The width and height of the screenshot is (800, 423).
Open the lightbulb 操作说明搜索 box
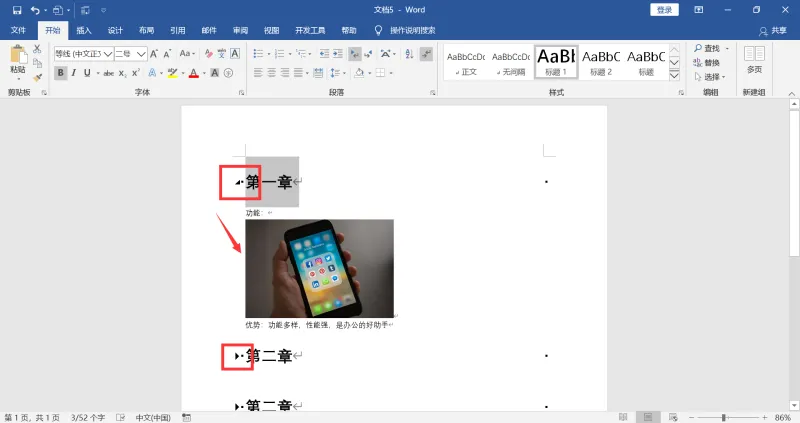(x=406, y=31)
